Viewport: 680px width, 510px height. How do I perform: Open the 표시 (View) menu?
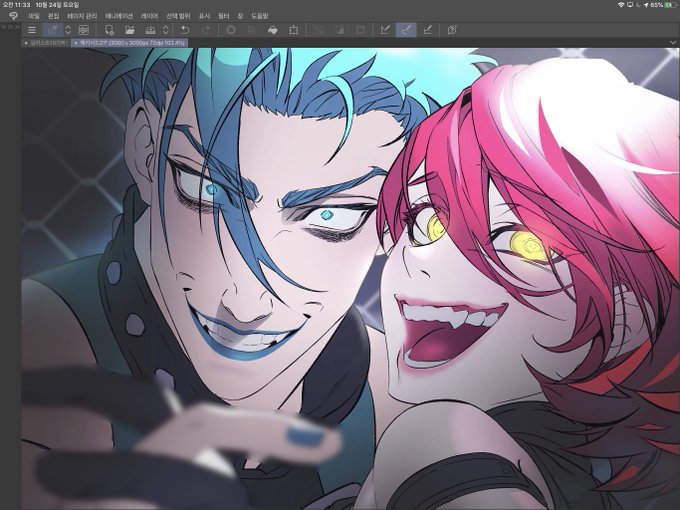(204, 16)
